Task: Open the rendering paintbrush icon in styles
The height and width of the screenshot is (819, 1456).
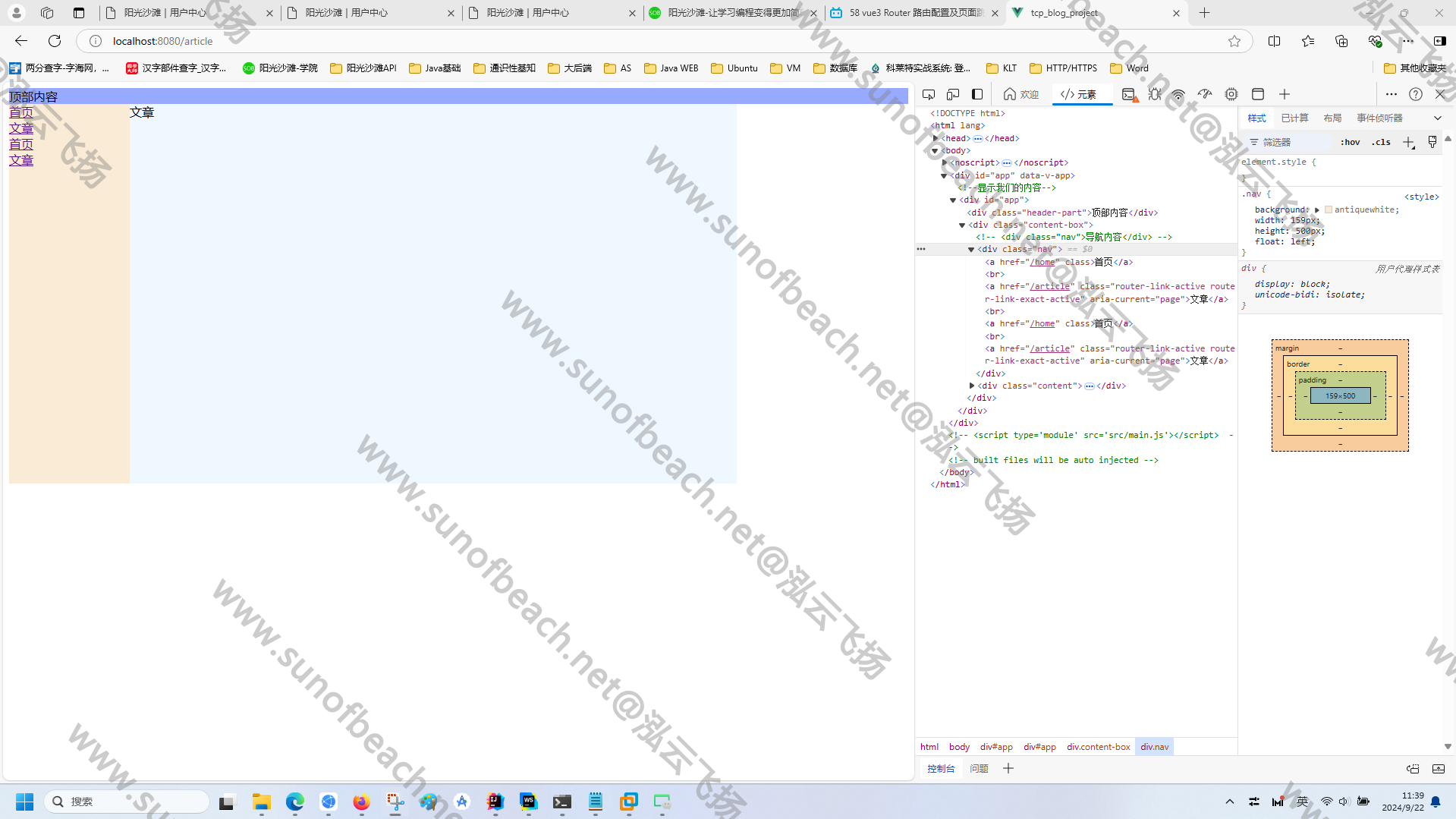Action: (1432, 142)
